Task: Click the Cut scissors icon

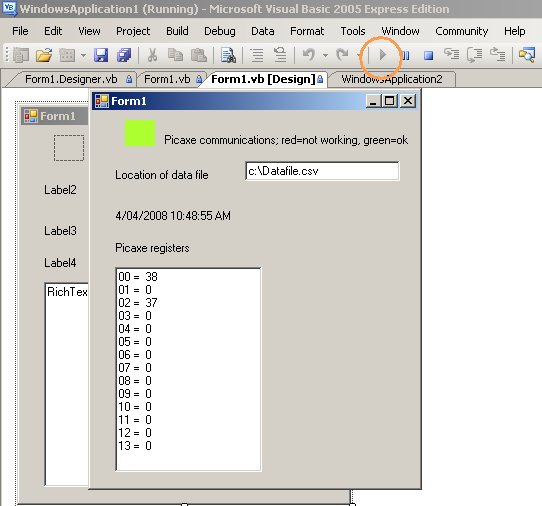Action: (x=152, y=55)
